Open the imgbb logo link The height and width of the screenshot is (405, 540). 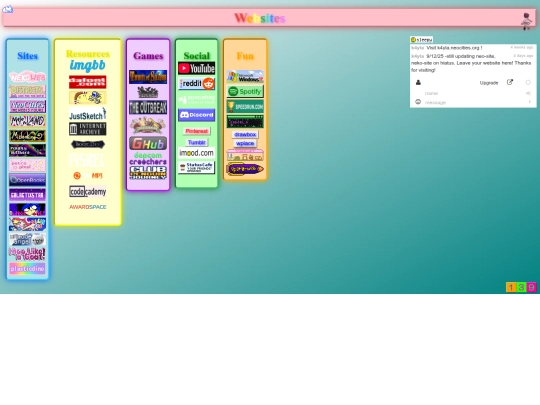[87, 65]
